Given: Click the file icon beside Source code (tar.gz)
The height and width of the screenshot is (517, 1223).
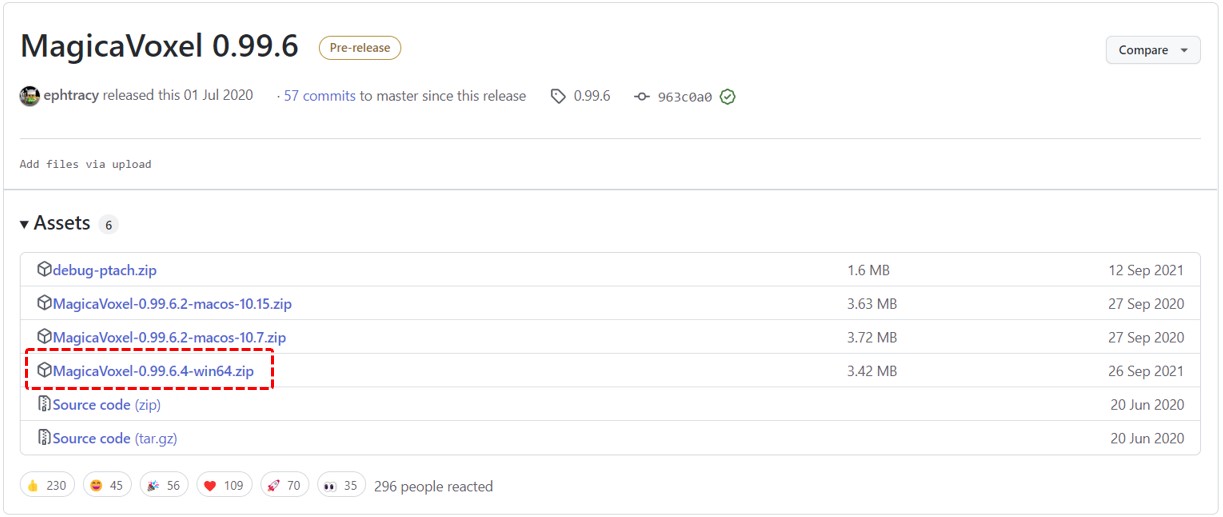Looking at the screenshot, I should 44,438.
